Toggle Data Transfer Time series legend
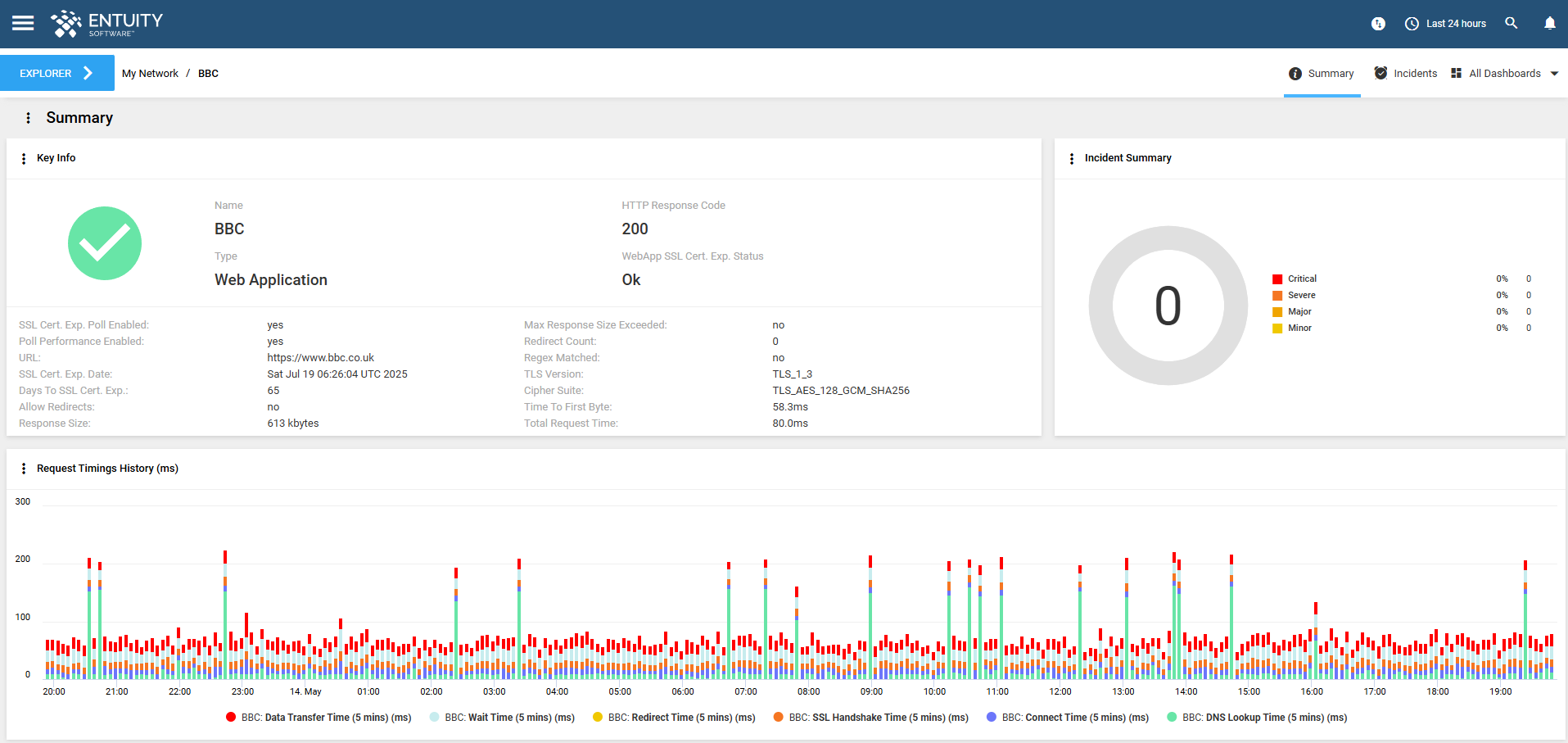 tap(319, 718)
